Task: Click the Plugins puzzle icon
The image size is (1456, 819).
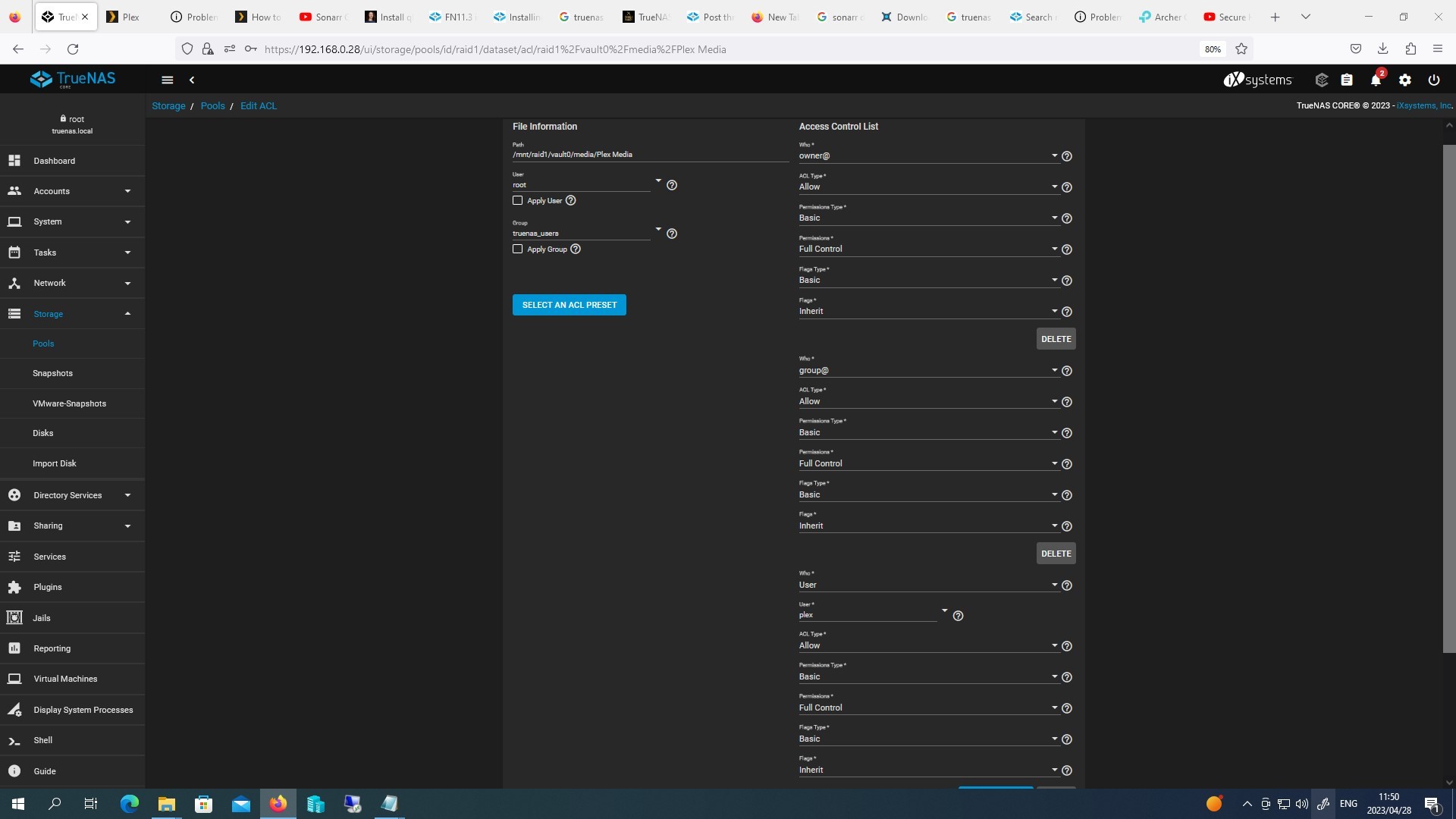Action: click(x=14, y=587)
